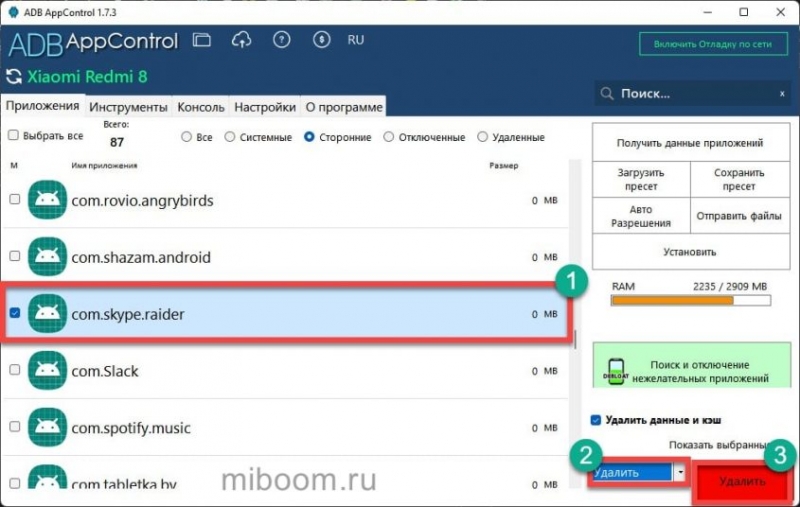Screen dimensions: 800x507
Task: Select the Системные radio button
Action: [230, 137]
